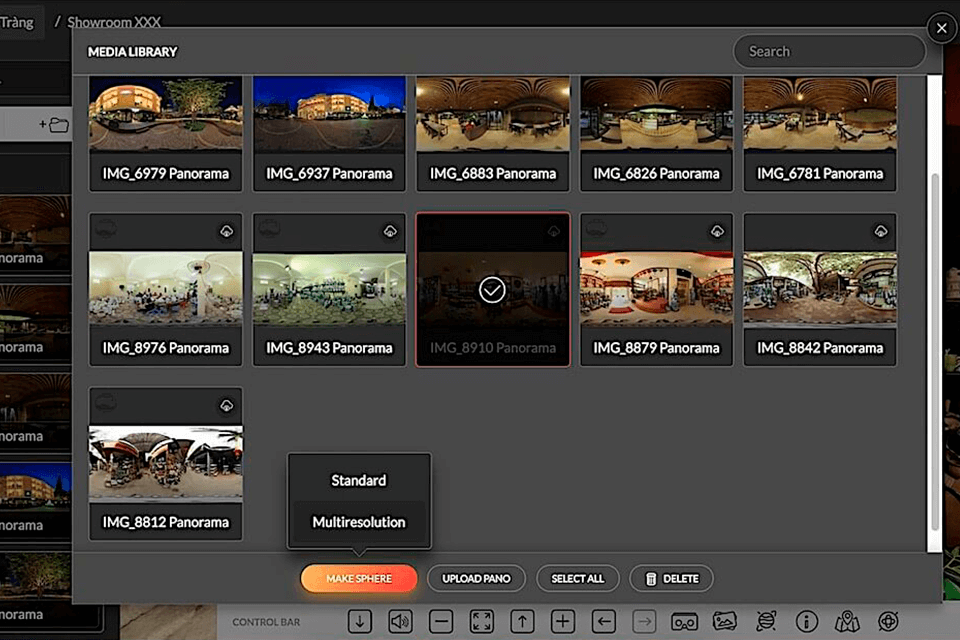Viewport: 960px width, 640px height.
Task: Enable VR goggles mode icon
Action: pos(684,622)
